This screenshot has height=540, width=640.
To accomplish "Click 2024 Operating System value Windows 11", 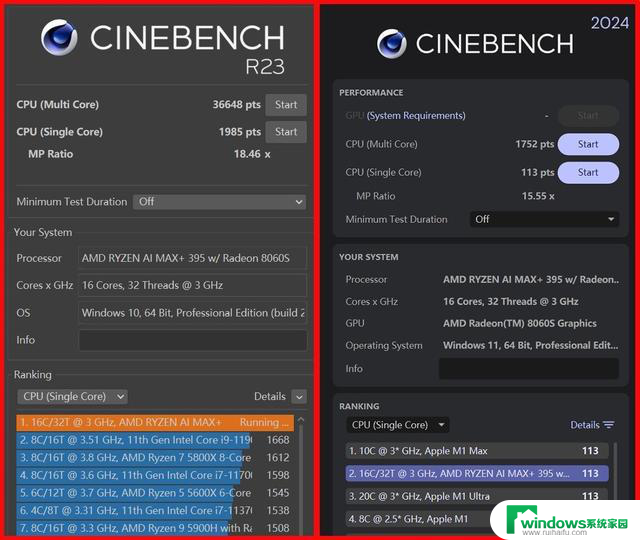I will [531, 345].
